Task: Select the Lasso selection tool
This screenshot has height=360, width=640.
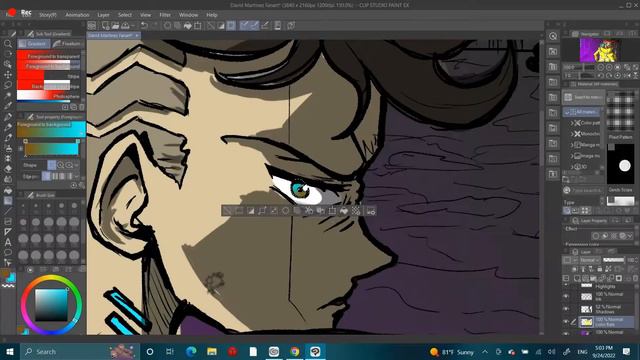Action: coord(8,85)
